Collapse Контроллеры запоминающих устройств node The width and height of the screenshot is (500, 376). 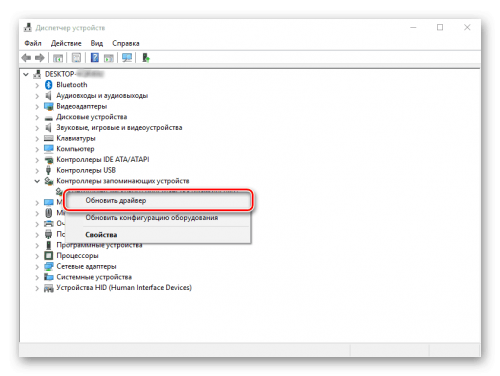[37, 181]
